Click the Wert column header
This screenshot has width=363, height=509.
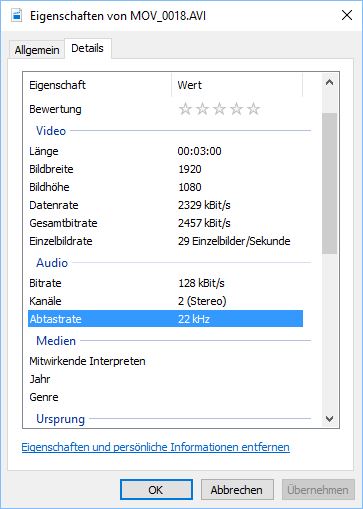237,85
